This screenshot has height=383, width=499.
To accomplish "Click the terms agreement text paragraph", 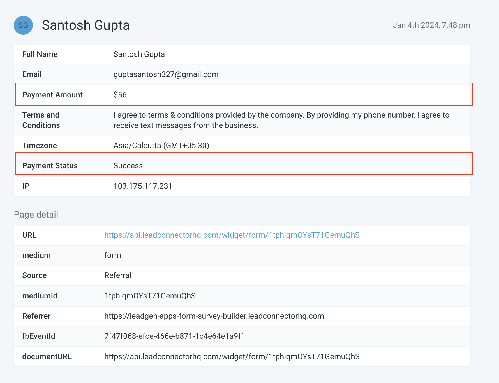I will pyautogui.click(x=281, y=120).
